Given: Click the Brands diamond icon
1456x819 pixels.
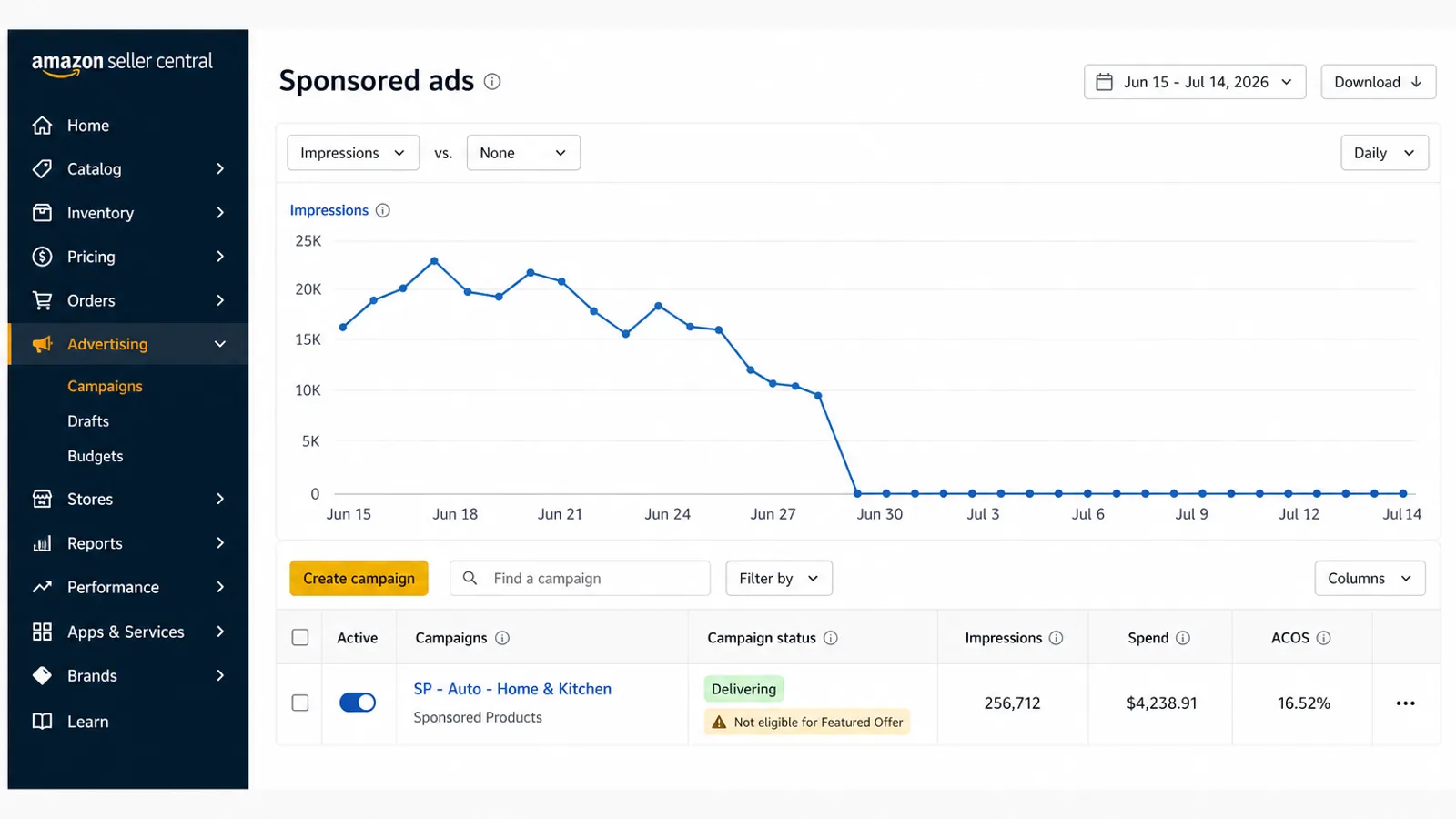Looking at the screenshot, I should (x=42, y=675).
